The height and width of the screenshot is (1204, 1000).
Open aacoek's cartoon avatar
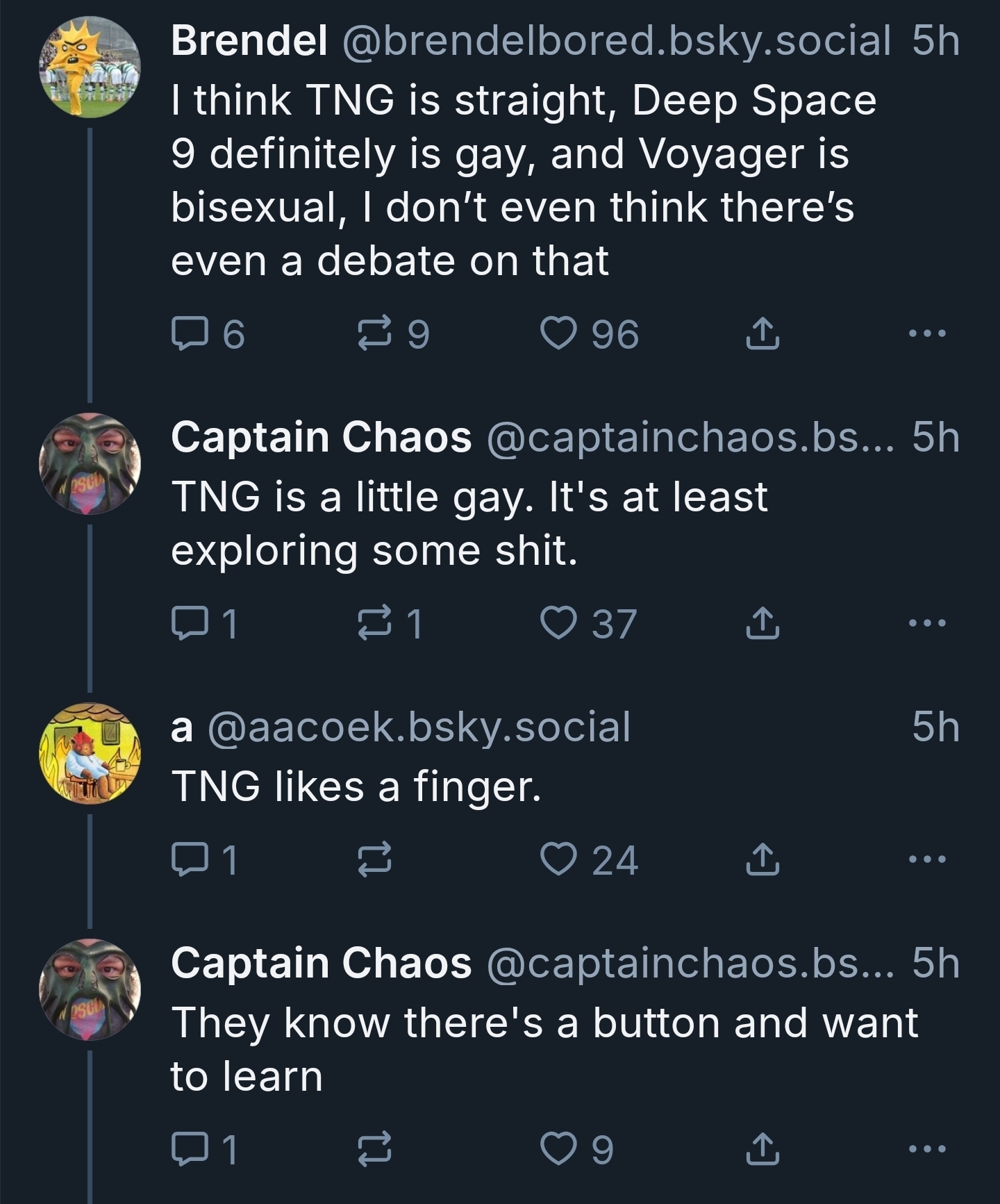coord(90,754)
